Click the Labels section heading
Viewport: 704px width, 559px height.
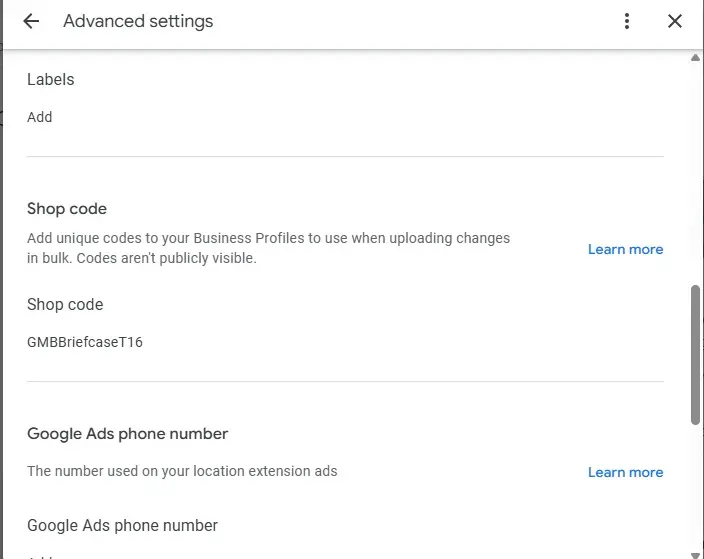[x=51, y=79]
